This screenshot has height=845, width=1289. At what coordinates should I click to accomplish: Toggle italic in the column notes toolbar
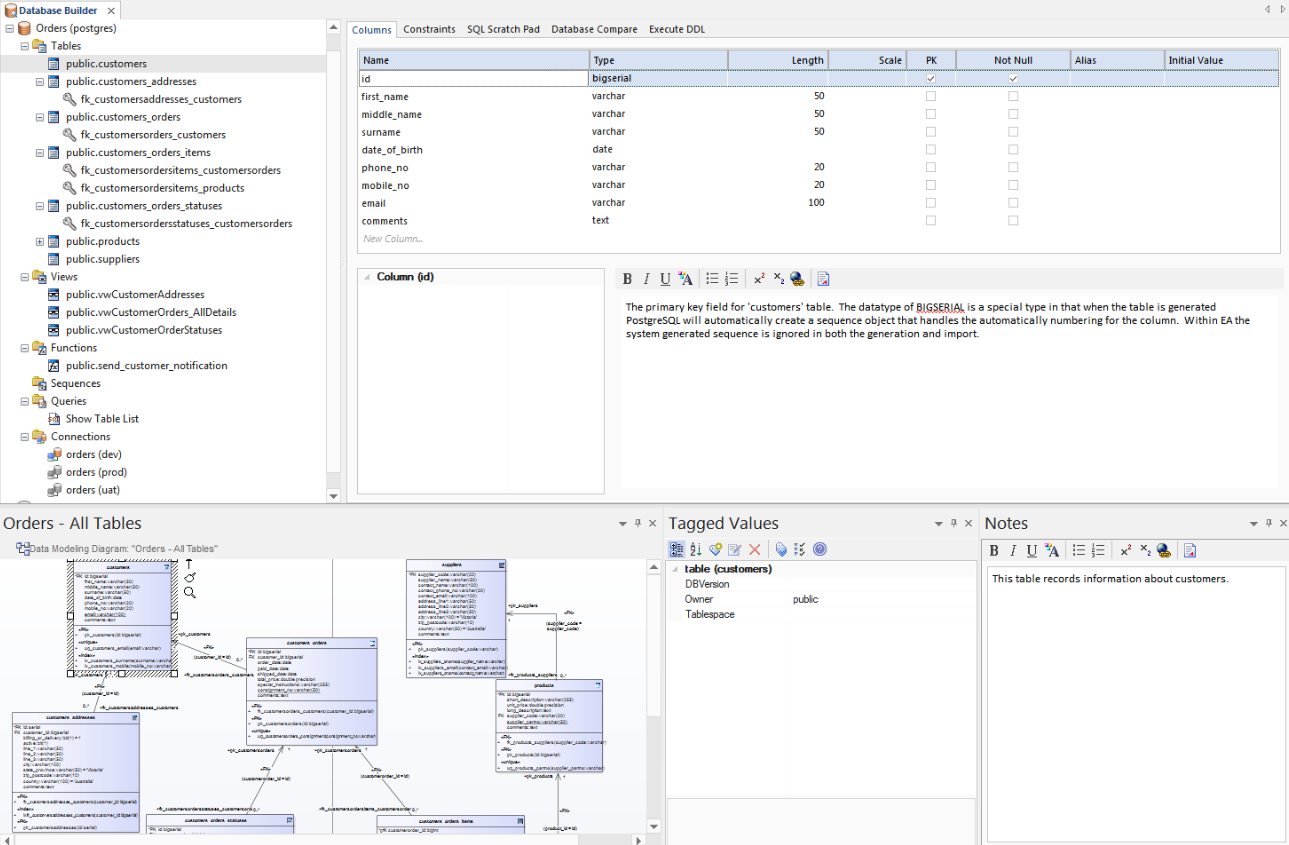coord(646,279)
